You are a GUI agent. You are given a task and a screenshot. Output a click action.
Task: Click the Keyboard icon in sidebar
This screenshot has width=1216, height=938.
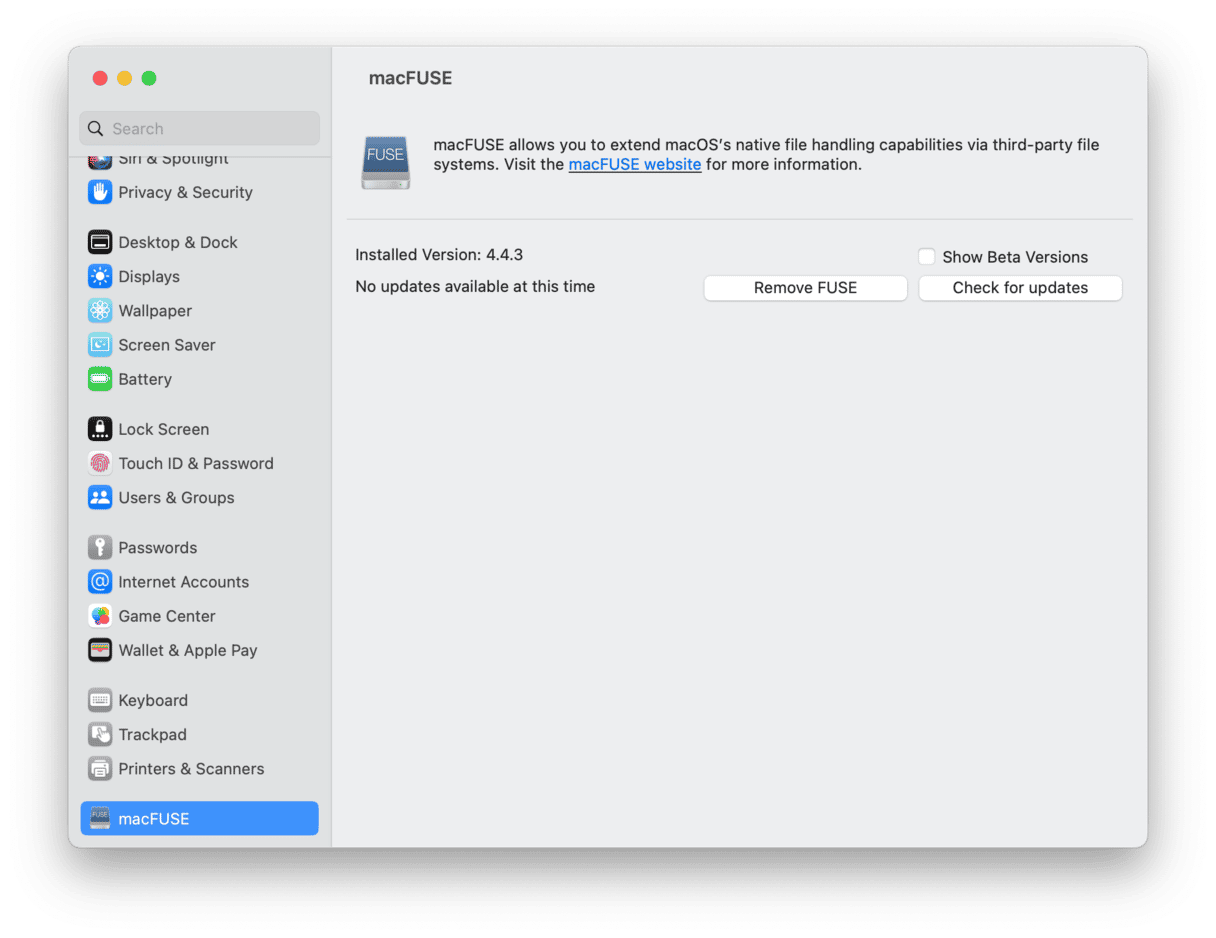coord(100,700)
